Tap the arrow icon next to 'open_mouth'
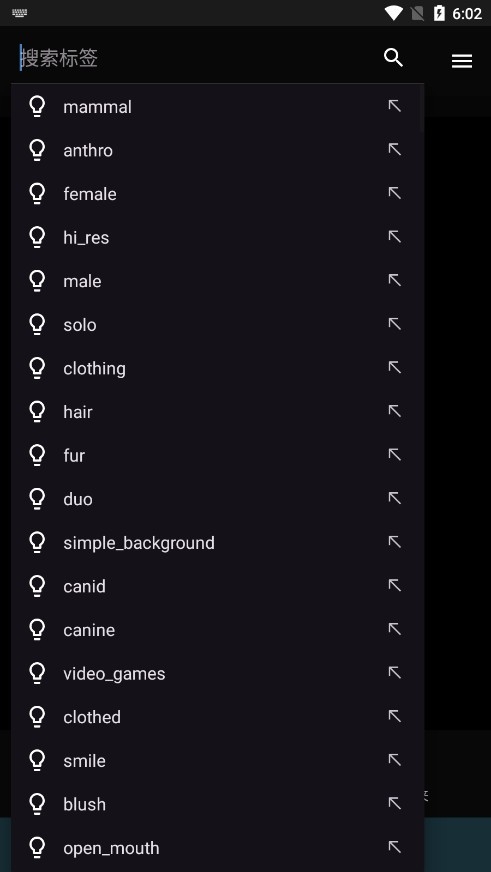Viewport: 491px width, 872px height. click(x=394, y=847)
